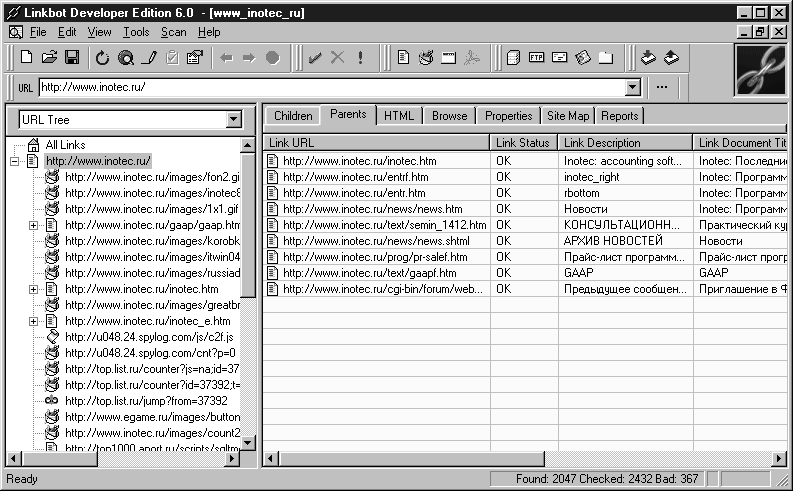
Task: Click the FTP toolbar icon
Action: pos(536,58)
